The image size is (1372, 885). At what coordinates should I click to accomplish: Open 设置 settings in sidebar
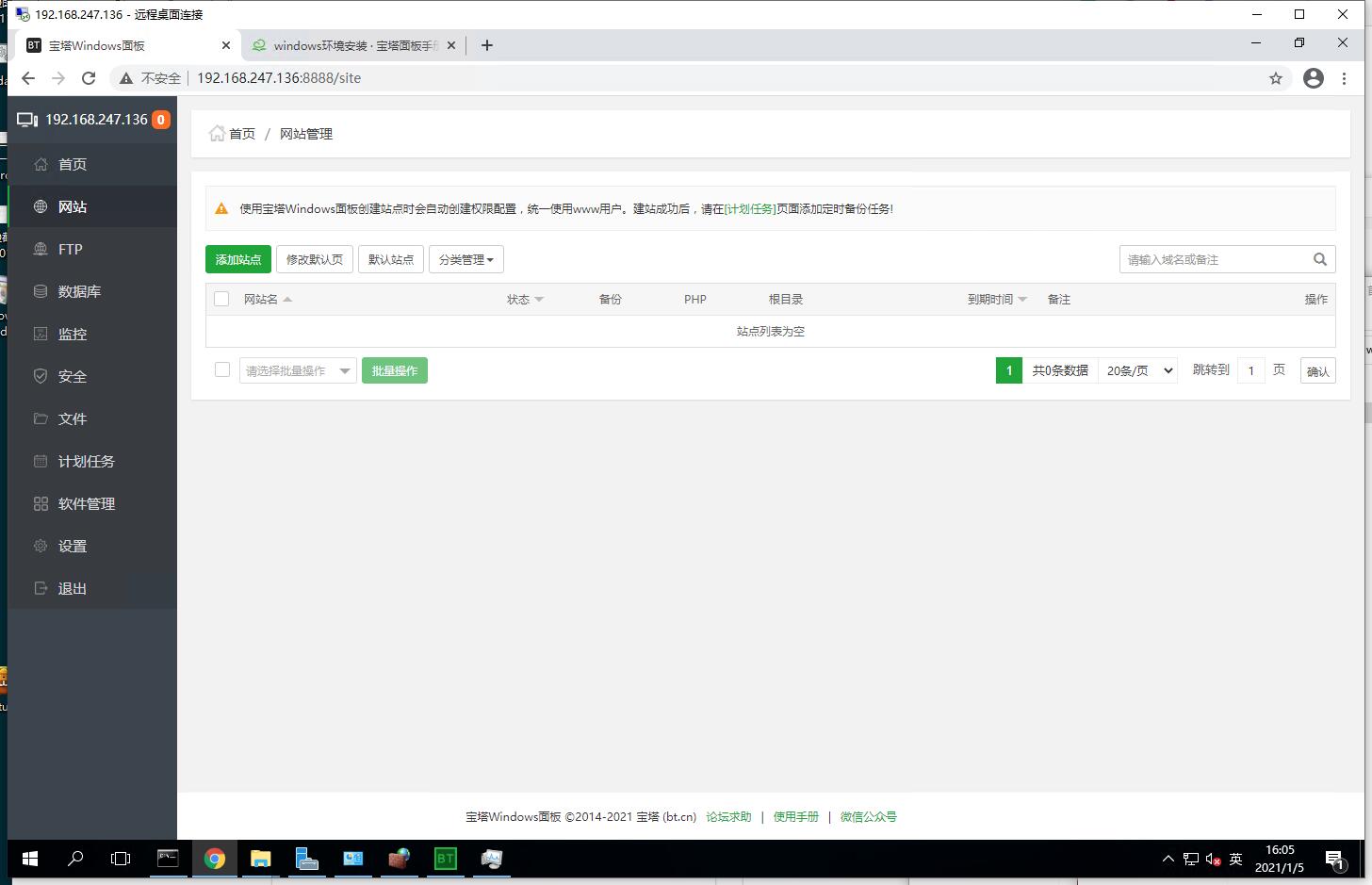coord(92,546)
